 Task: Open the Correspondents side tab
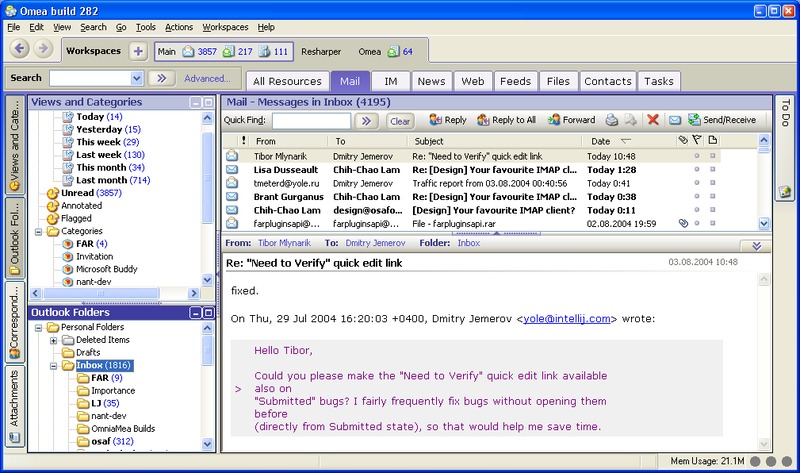coord(14,321)
